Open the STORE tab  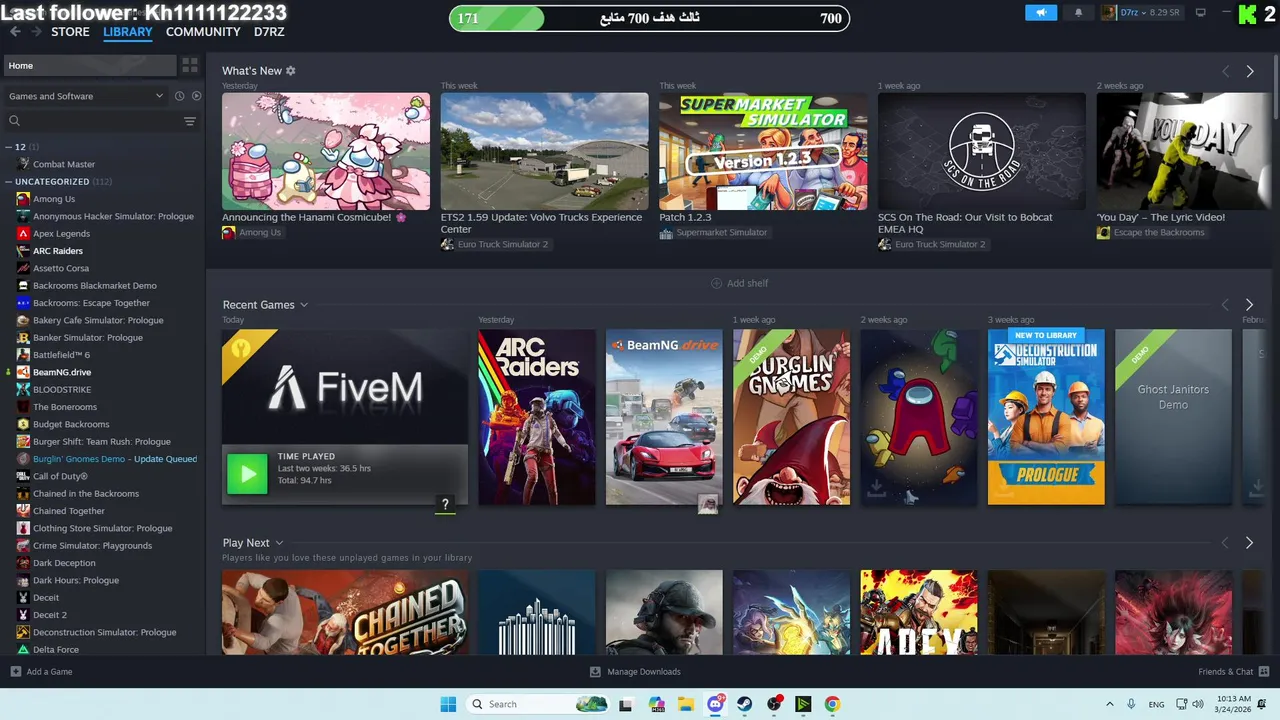70,32
